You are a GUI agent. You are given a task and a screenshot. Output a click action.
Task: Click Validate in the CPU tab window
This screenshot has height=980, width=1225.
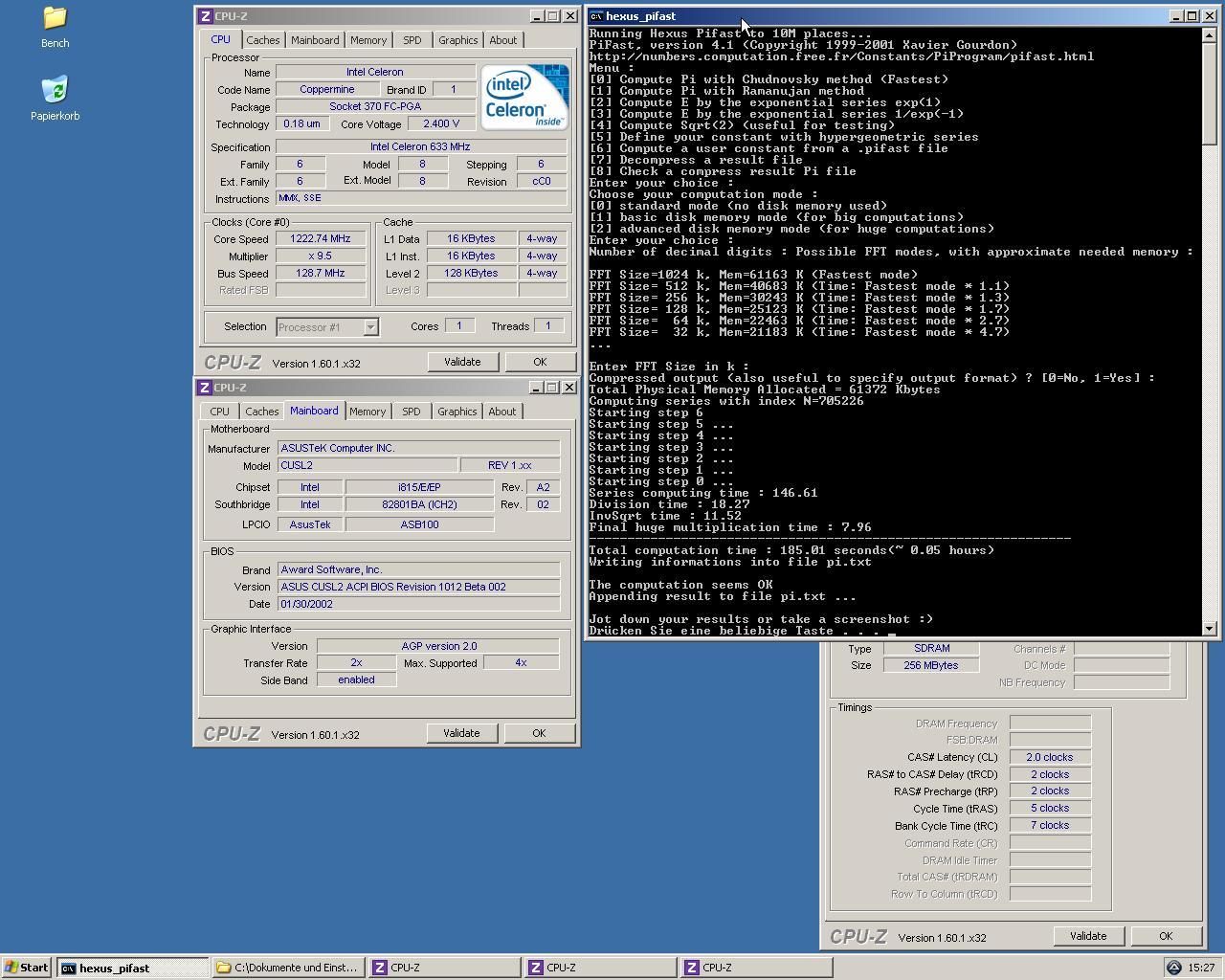click(x=462, y=362)
